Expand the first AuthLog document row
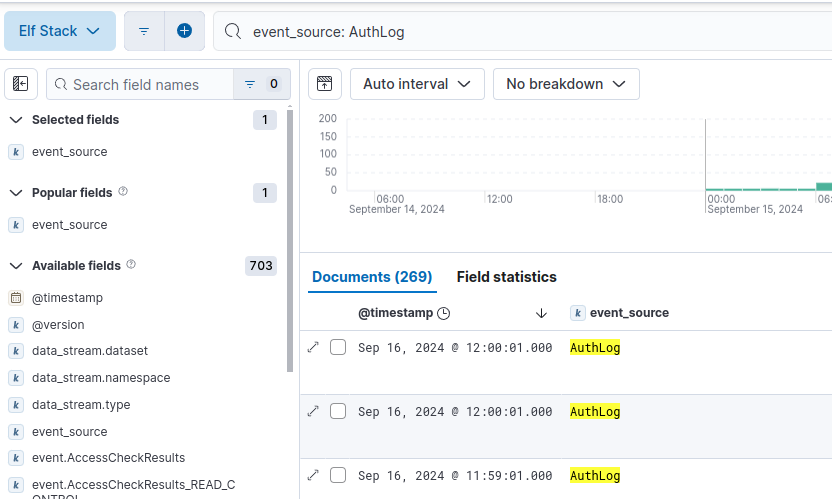Viewport: 832px width, 499px height. tap(313, 347)
